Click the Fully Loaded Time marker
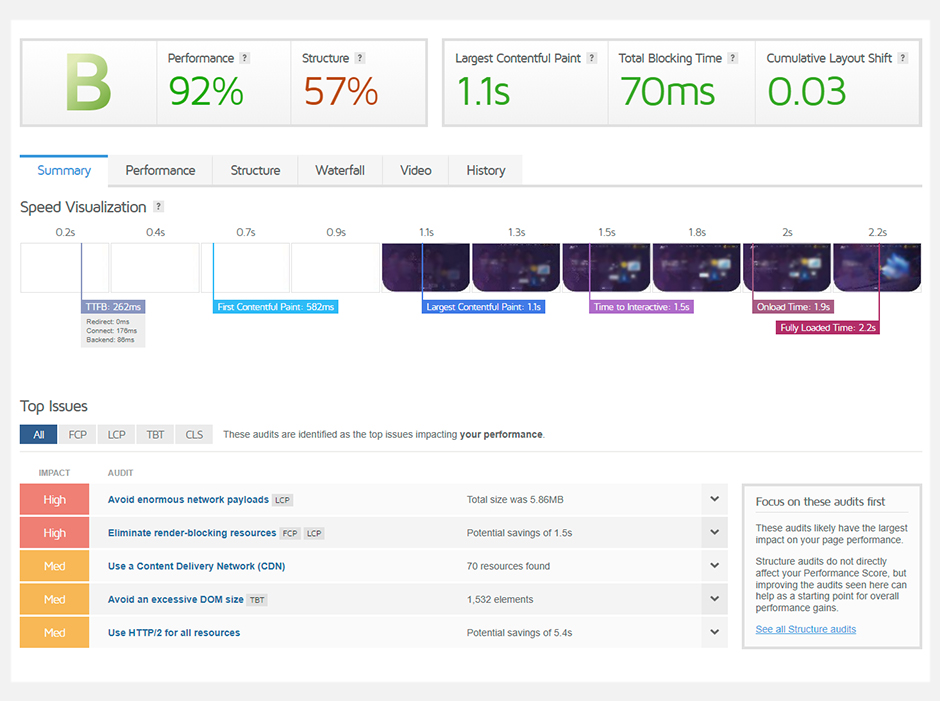The image size is (940, 701). coord(828,327)
